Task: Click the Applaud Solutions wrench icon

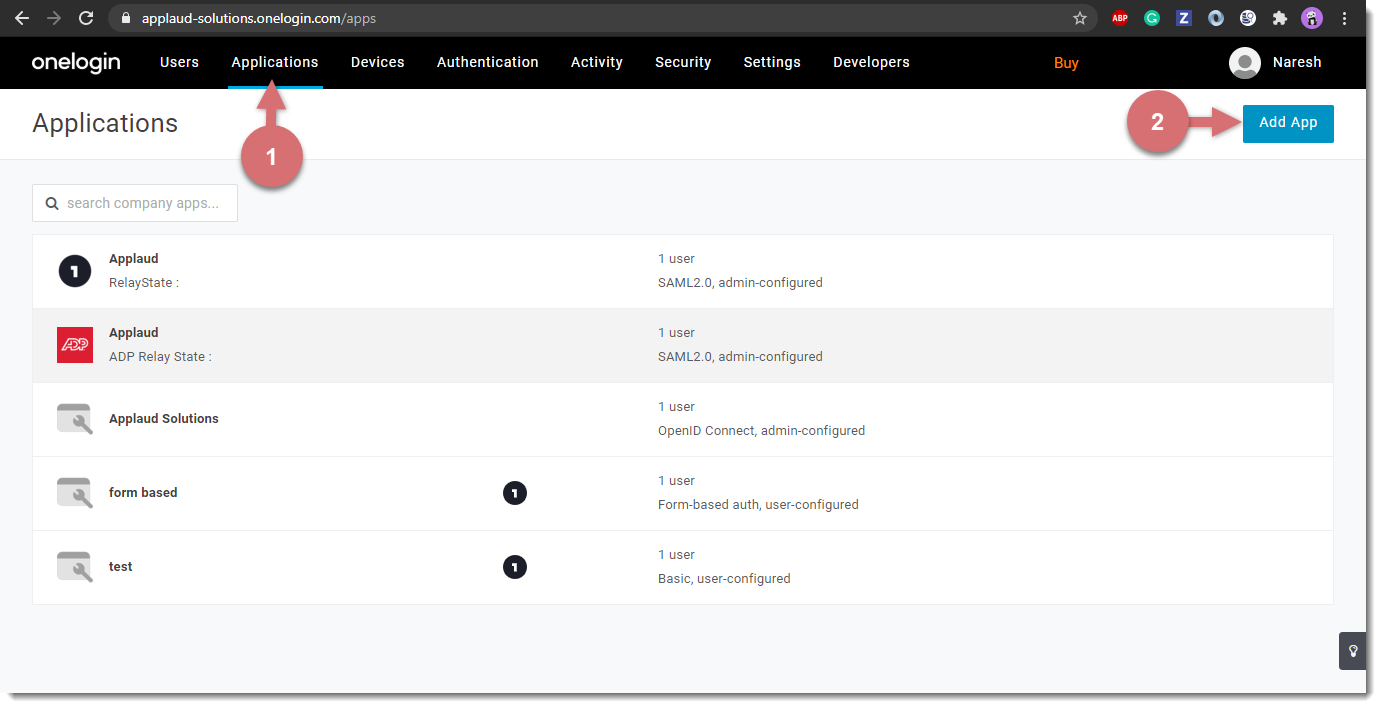Action: 75,419
